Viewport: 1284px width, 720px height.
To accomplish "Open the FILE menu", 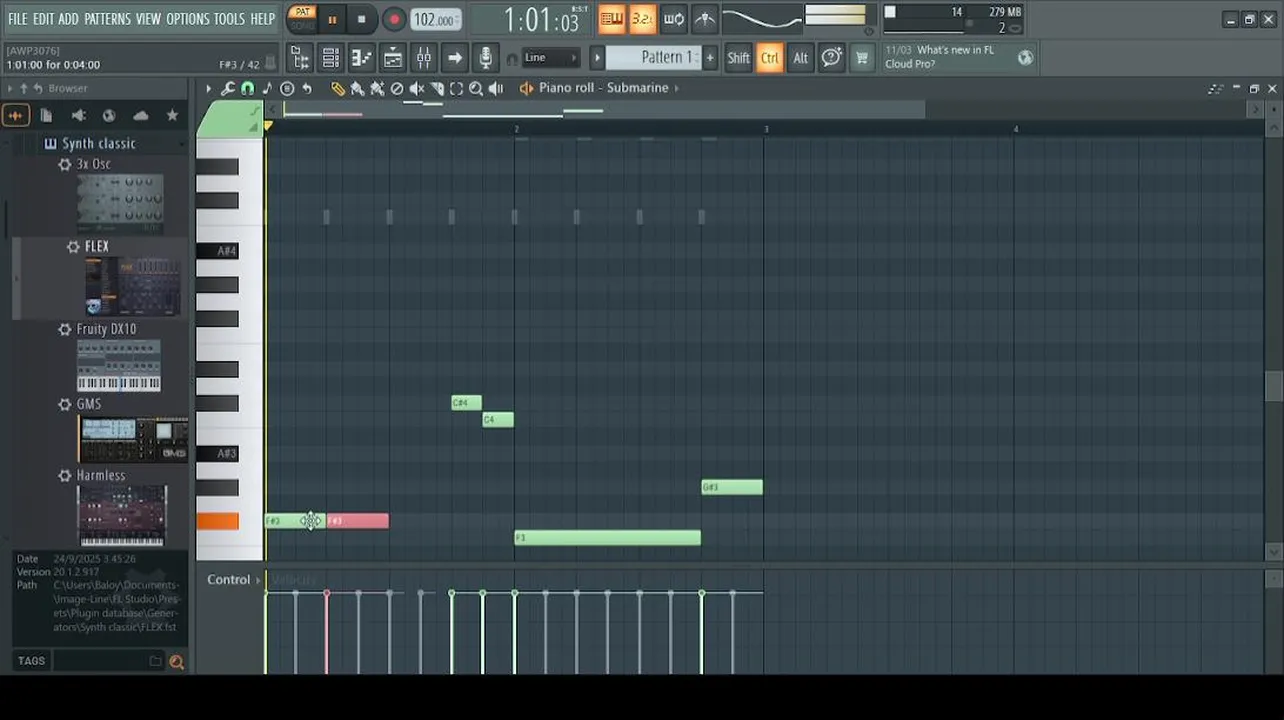I will 18,19.
